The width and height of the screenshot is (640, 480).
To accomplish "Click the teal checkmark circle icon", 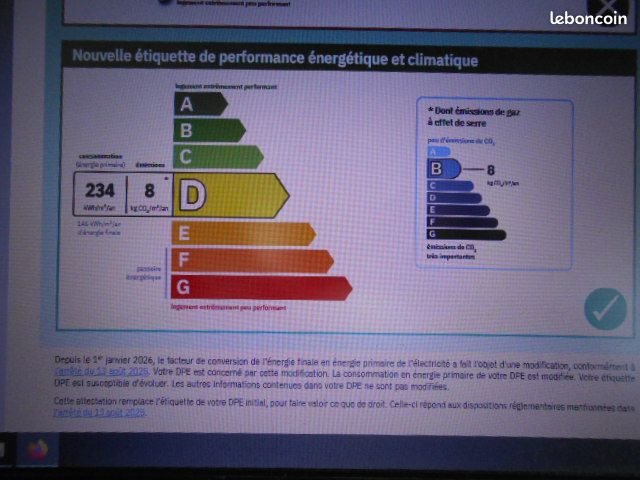I will (604, 308).
